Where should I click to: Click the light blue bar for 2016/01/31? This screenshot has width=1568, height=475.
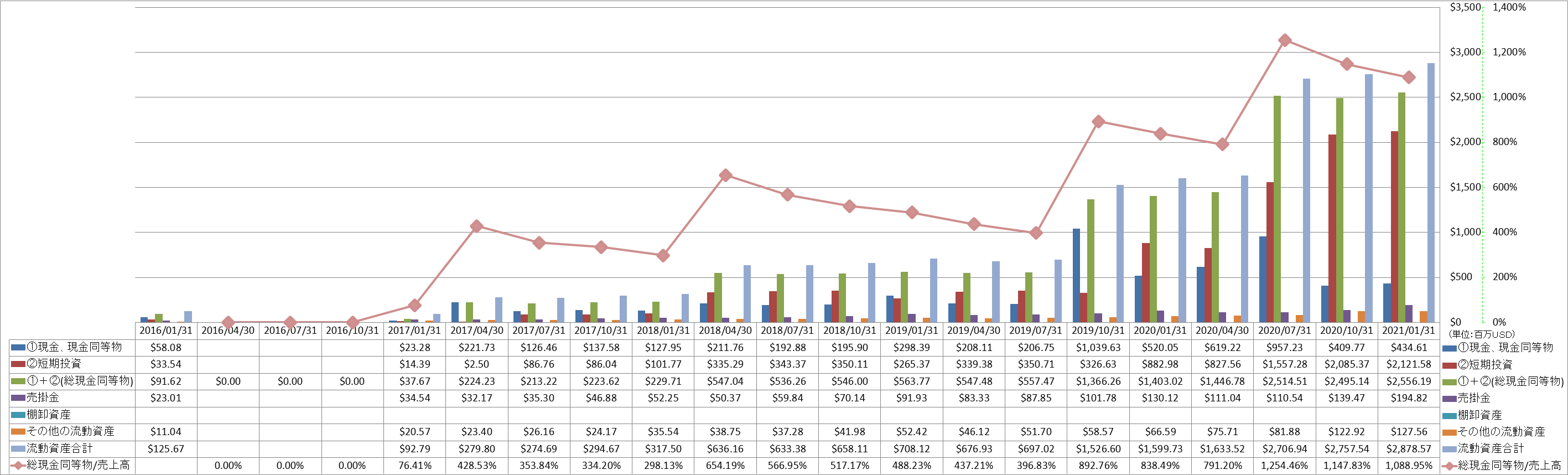click(x=188, y=317)
